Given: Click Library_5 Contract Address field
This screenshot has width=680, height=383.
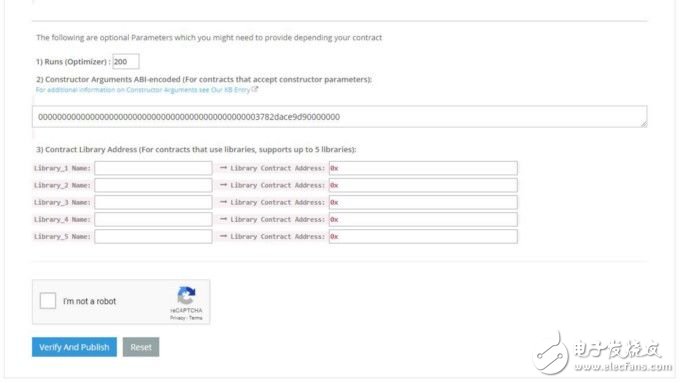Looking at the screenshot, I should point(423,236).
